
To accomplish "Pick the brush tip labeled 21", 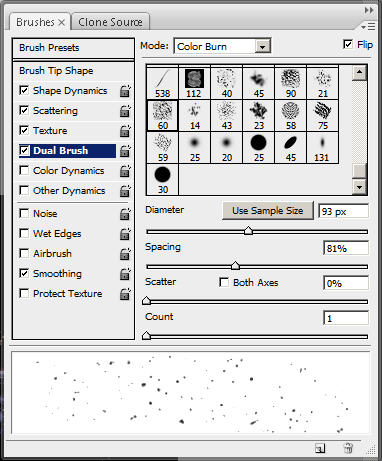I will point(322,83).
